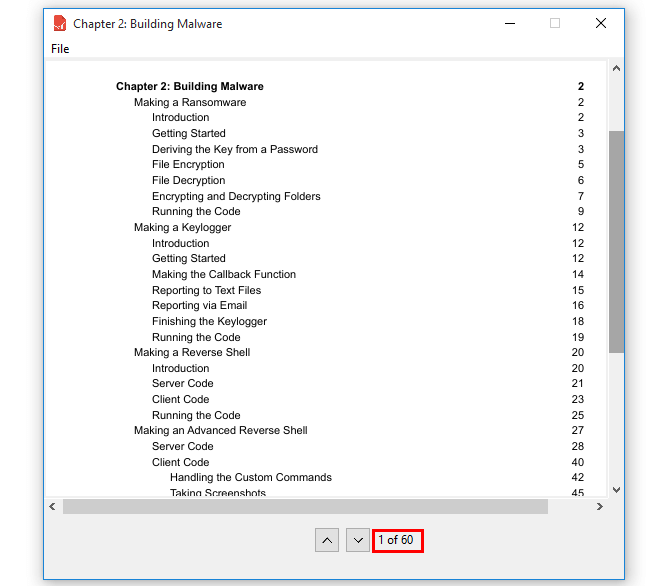This screenshot has width=670, height=586.
Task: Open the File menu
Action: click(60, 49)
